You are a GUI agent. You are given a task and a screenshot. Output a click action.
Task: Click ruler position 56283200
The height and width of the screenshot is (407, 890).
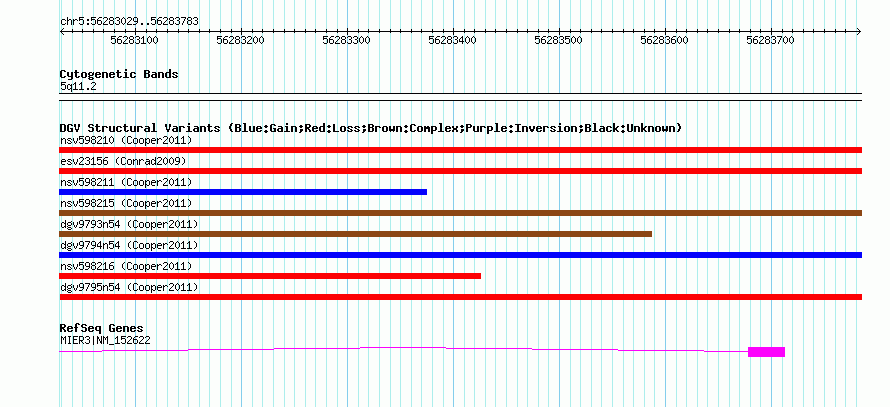(241, 40)
